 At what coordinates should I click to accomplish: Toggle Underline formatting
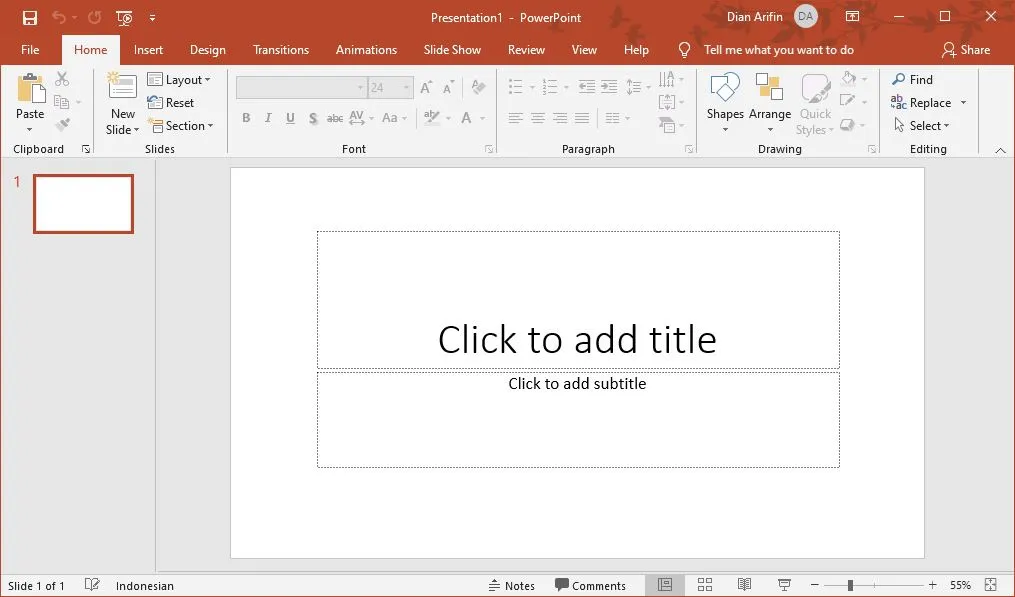290,118
